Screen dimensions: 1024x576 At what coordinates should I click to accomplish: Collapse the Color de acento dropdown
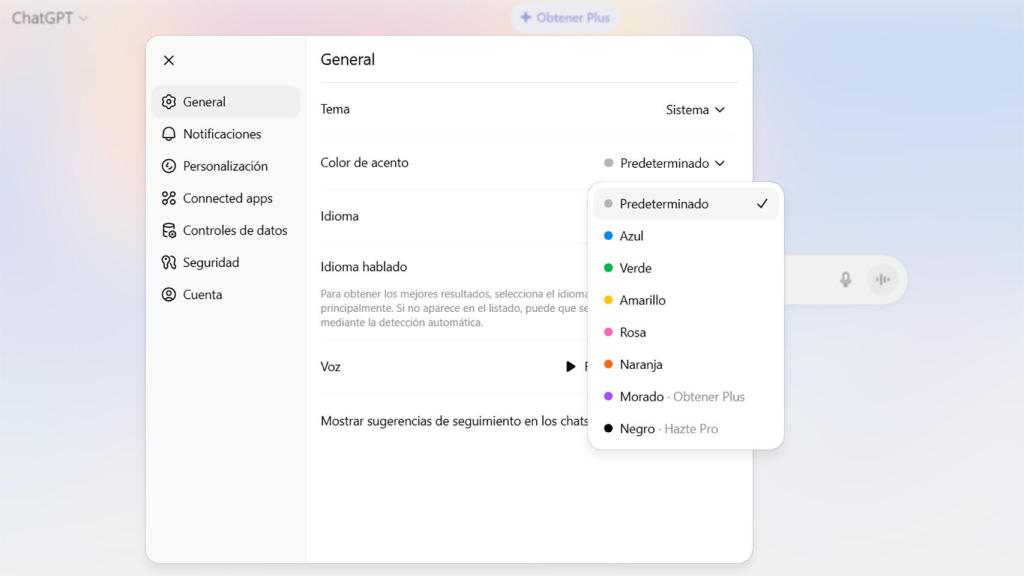click(665, 163)
